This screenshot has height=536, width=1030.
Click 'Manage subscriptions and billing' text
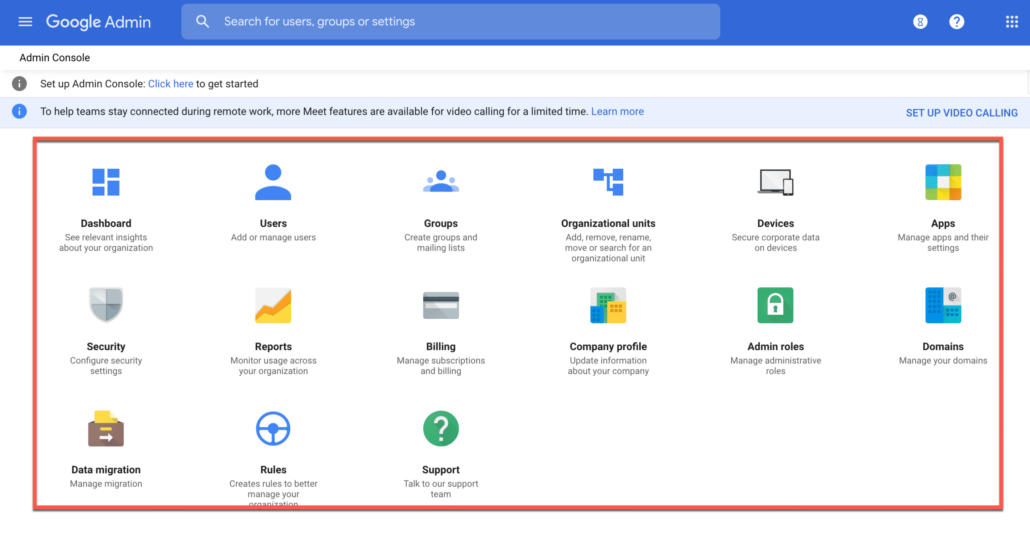click(x=441, y=366)
